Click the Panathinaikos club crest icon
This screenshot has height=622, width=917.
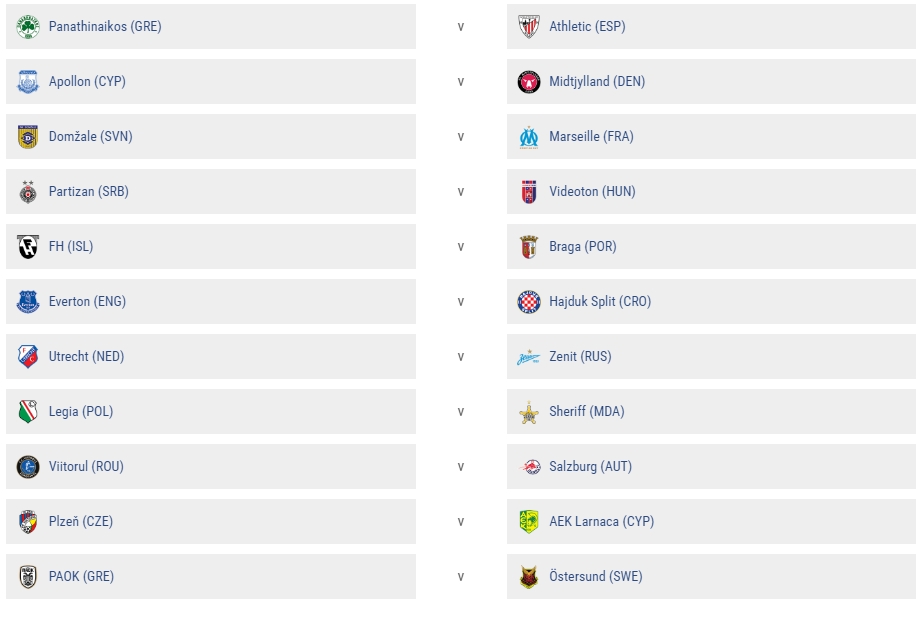(x=28, y=27)
